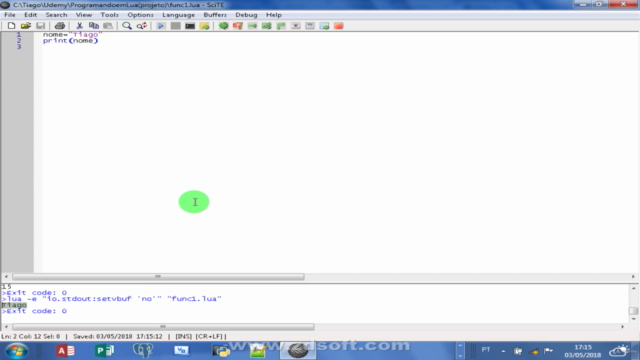Open the File menu

10,15
